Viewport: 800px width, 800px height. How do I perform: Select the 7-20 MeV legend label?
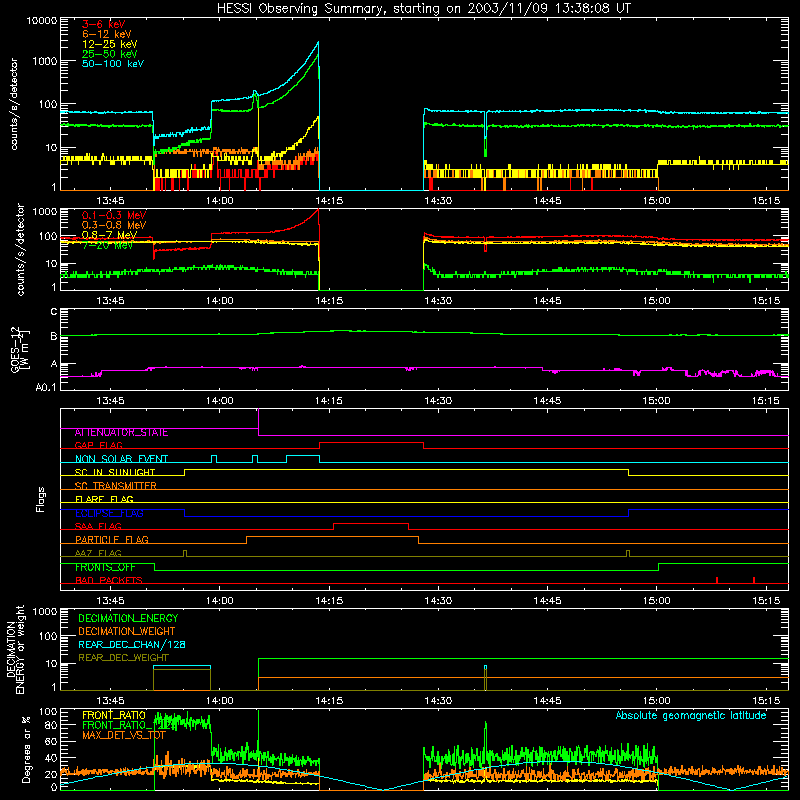pyautogui.click(x=107, y=245)
